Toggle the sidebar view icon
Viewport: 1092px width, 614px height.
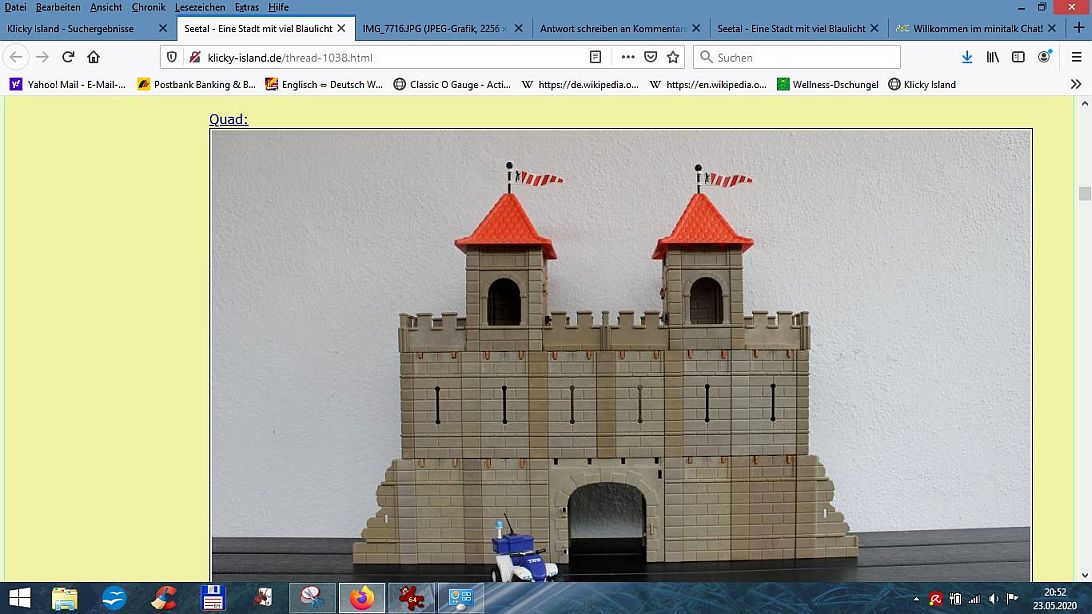coord(1018,57)
